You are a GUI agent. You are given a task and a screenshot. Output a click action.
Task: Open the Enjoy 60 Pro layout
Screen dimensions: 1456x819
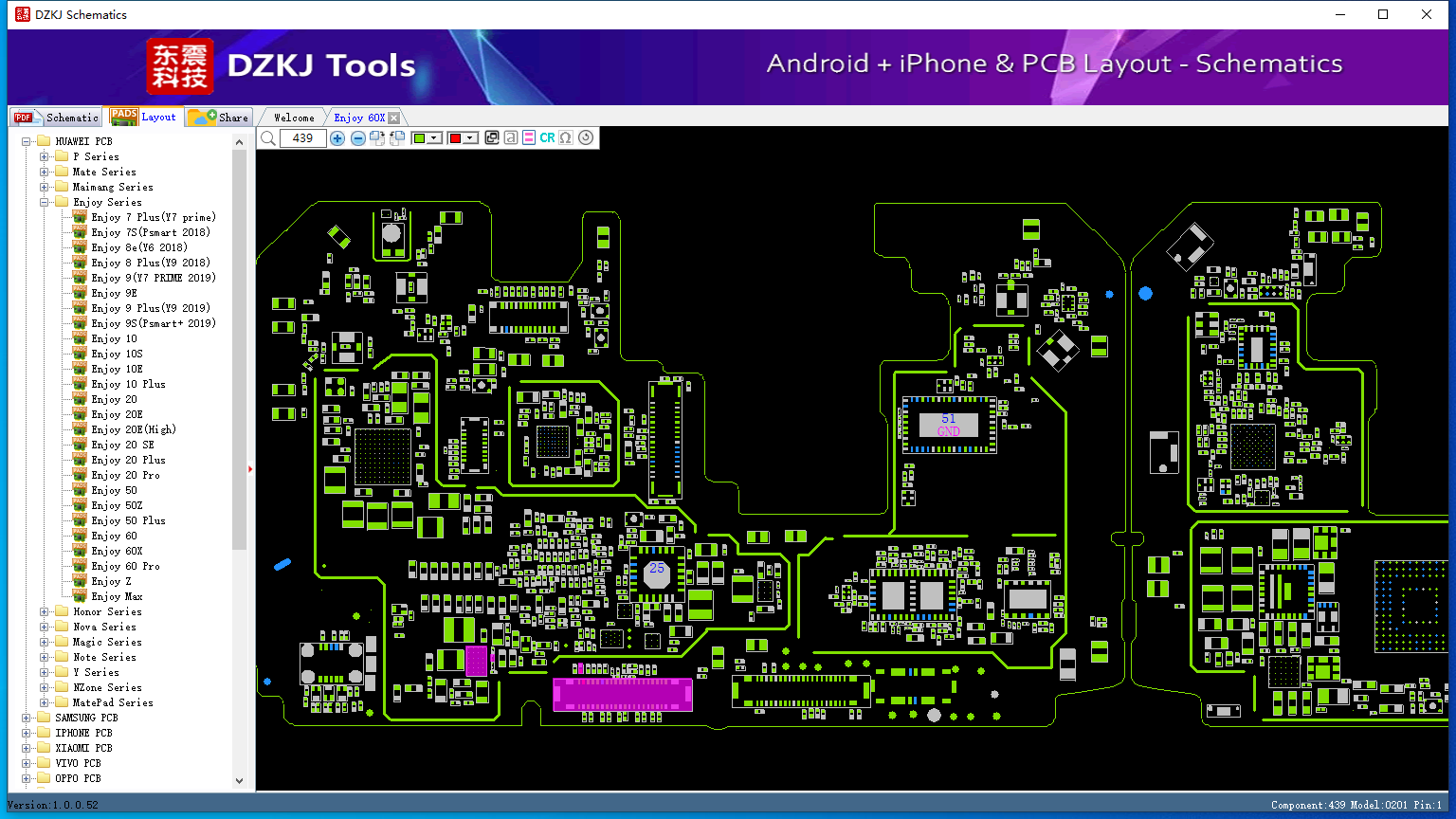pyautogui.click(x=125, y=566)
